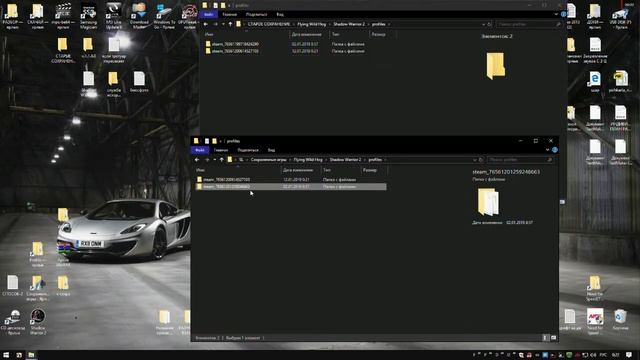Select mpc-be64 shortcut on desktop
The image size is (640, 360).
pos(63,16)
